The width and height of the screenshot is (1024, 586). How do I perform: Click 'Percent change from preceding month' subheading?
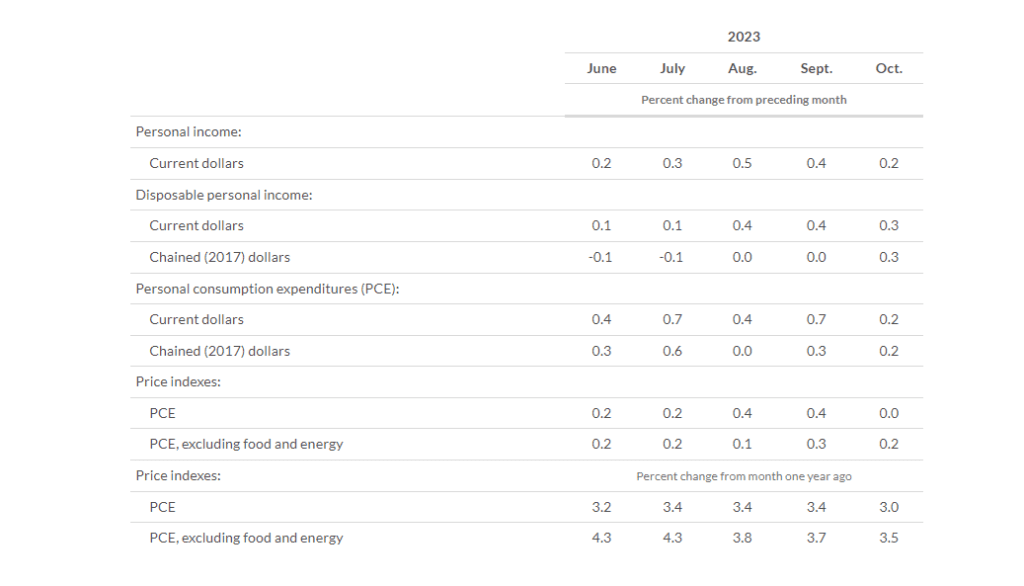[743, 100]
